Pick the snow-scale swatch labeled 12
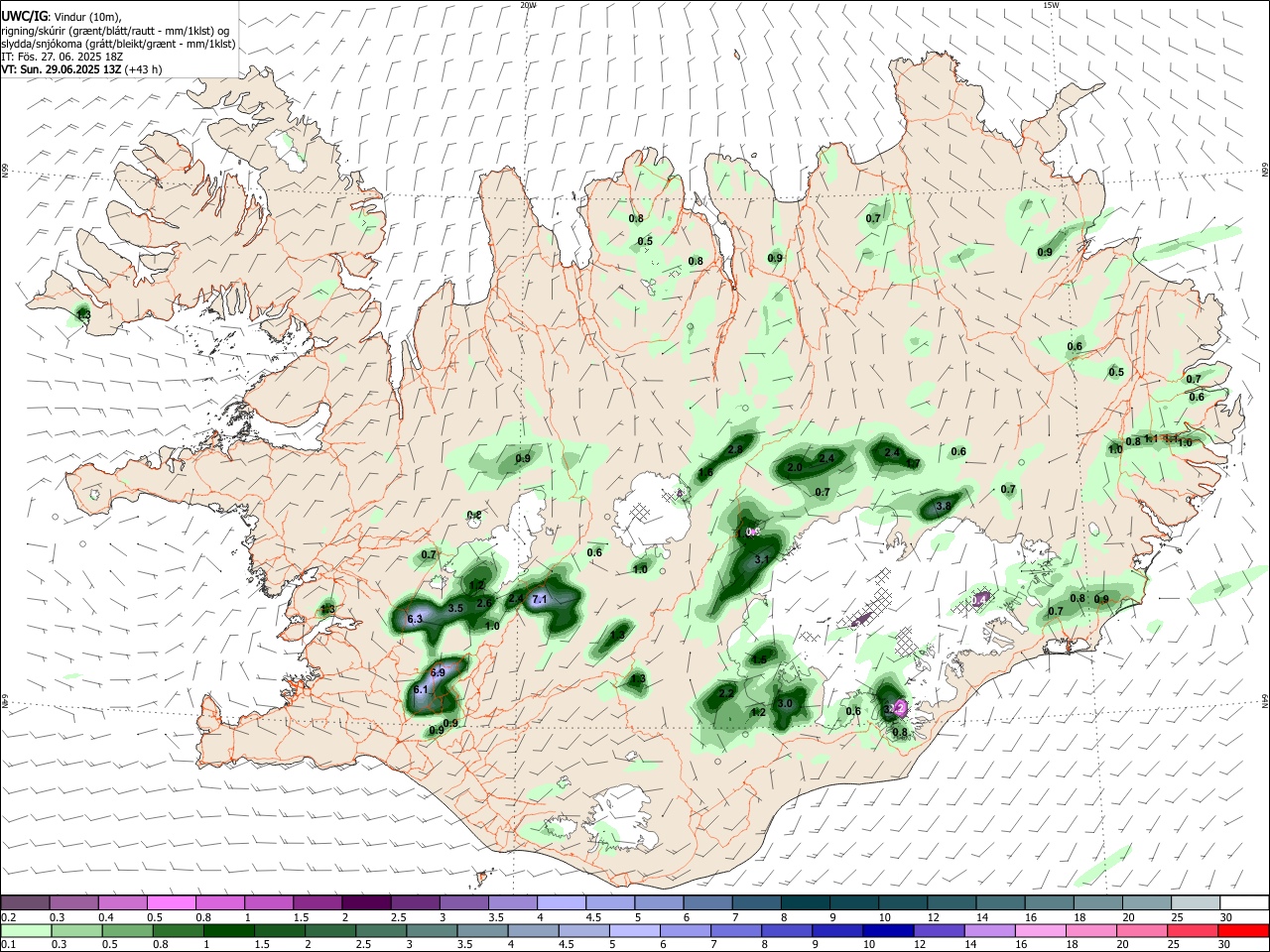1270x952 pixels. tap(952, 902)
